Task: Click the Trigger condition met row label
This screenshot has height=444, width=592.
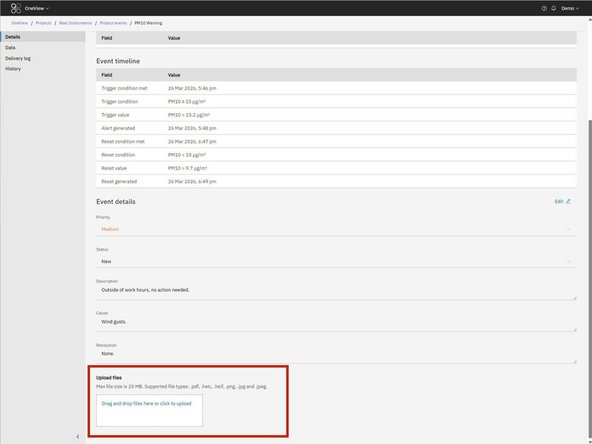Action: (x=124, y=88)
